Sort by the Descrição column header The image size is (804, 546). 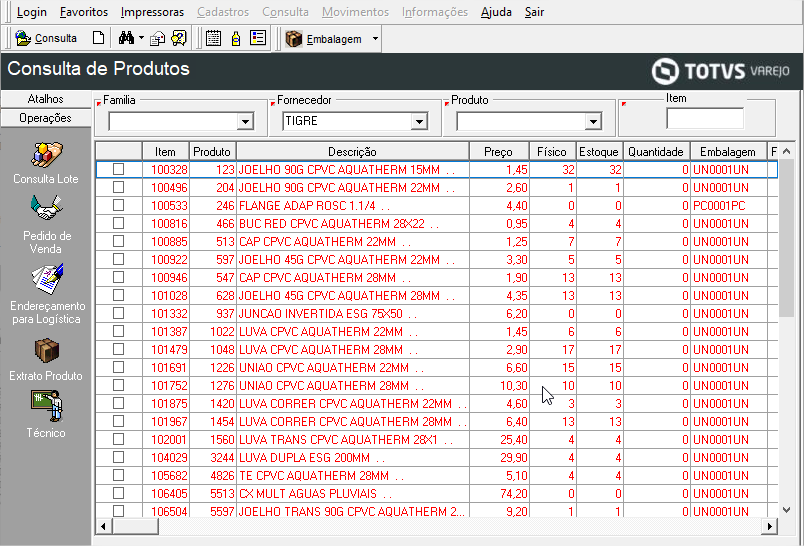pyautogui.click(x=352, y=152)
